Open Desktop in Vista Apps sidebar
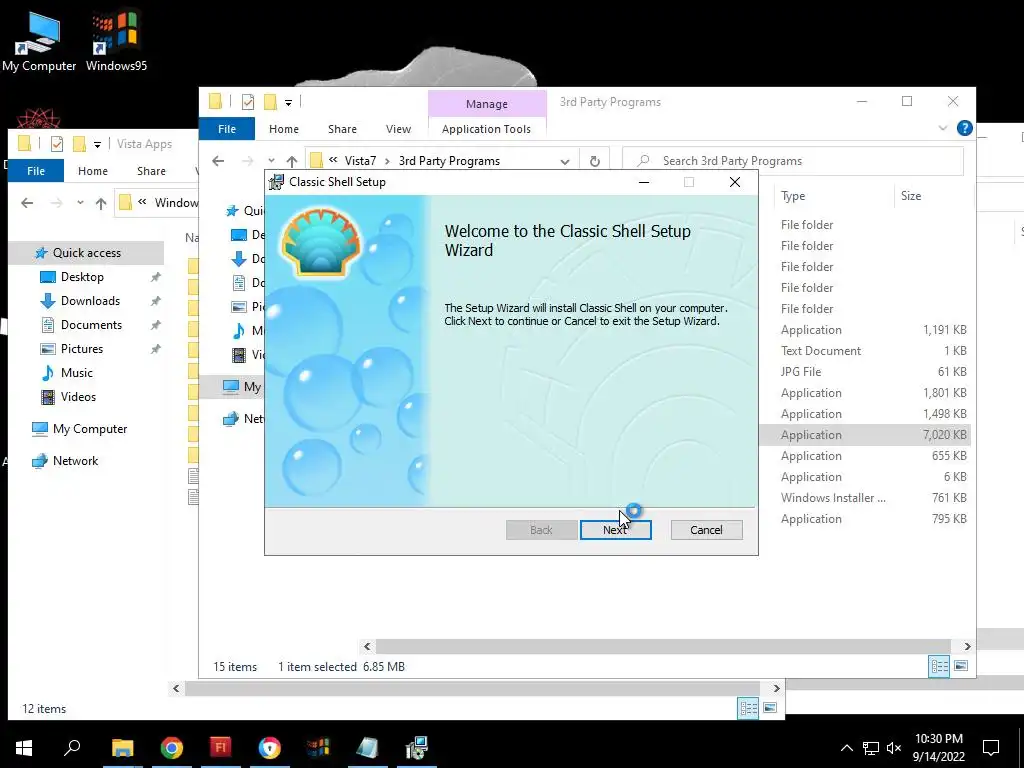The image size is (1024, 768). [x=82, y=277]
